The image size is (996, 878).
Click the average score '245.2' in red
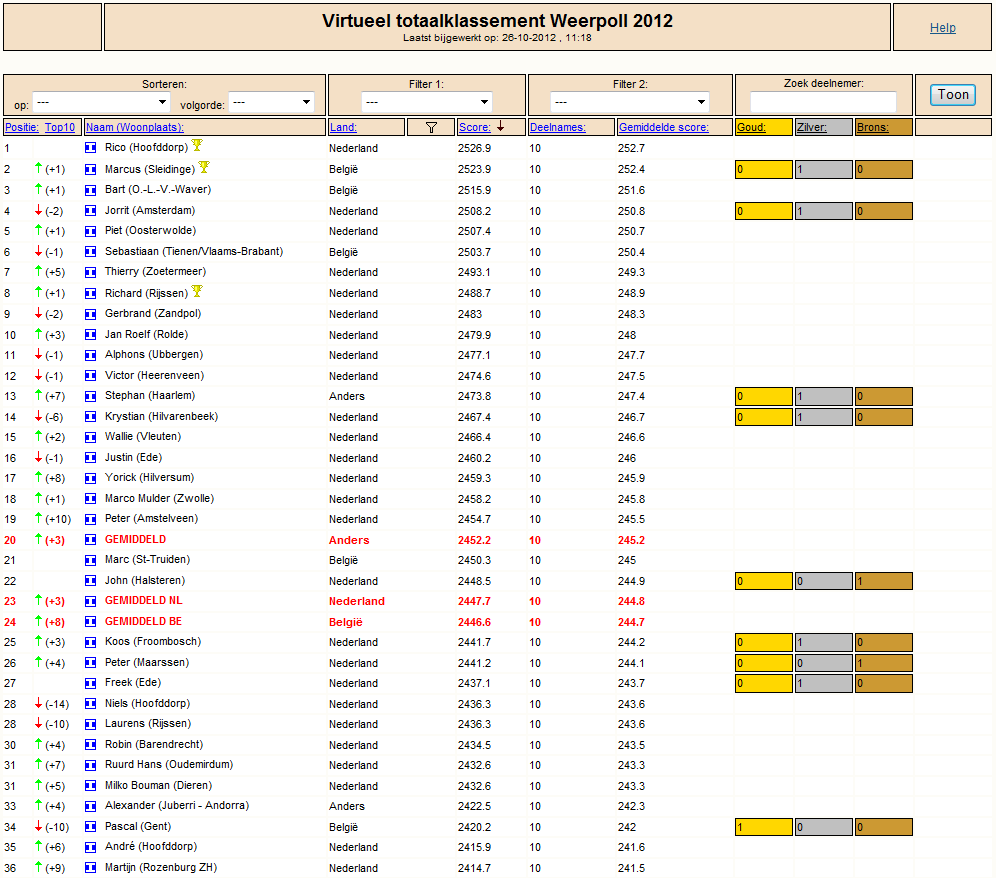[x=631, y=540]
